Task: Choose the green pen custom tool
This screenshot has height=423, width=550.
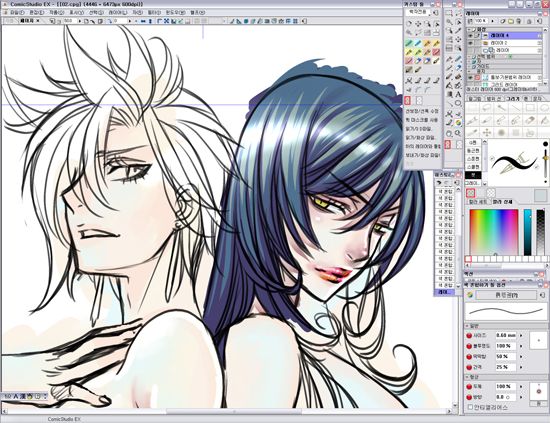Action: coord(409,43)
